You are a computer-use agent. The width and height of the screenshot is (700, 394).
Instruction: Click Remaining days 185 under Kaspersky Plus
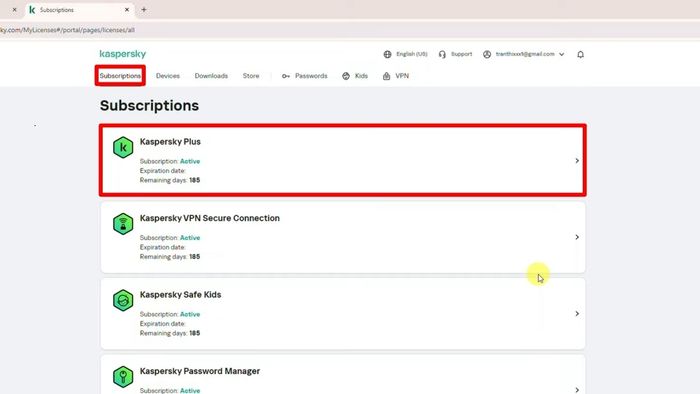pos(170,180)
